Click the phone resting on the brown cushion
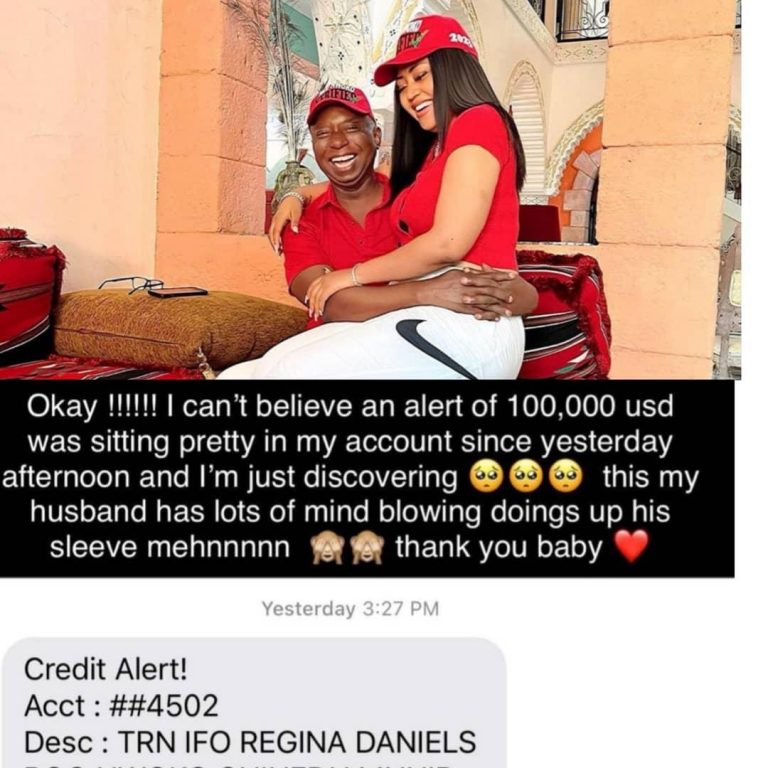Viewport: 768px width, 768px height. (178, 292)
